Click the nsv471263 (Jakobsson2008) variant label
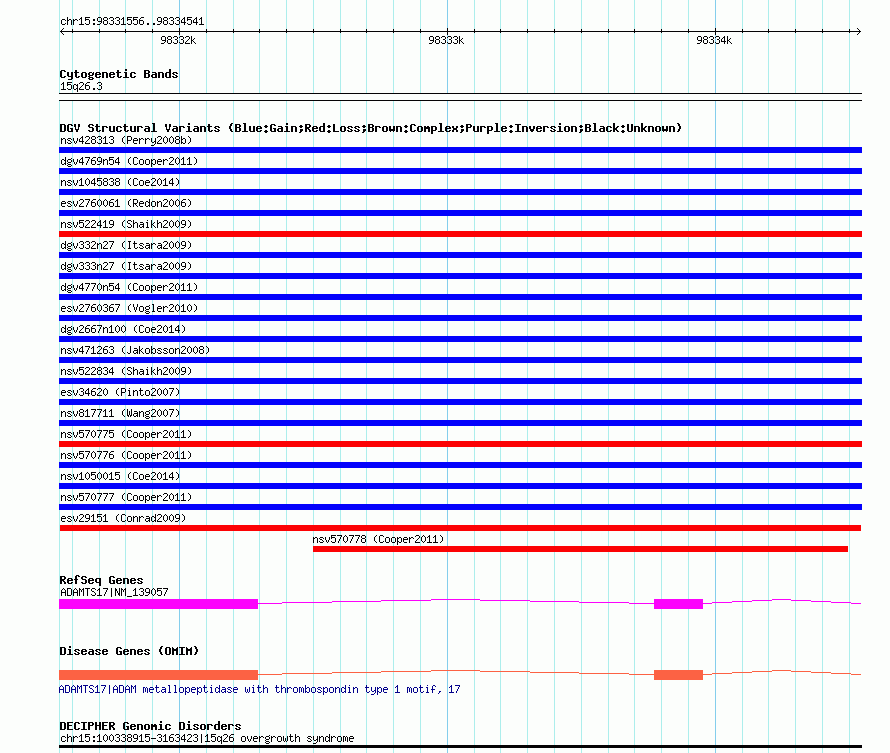 coord(135,350)
